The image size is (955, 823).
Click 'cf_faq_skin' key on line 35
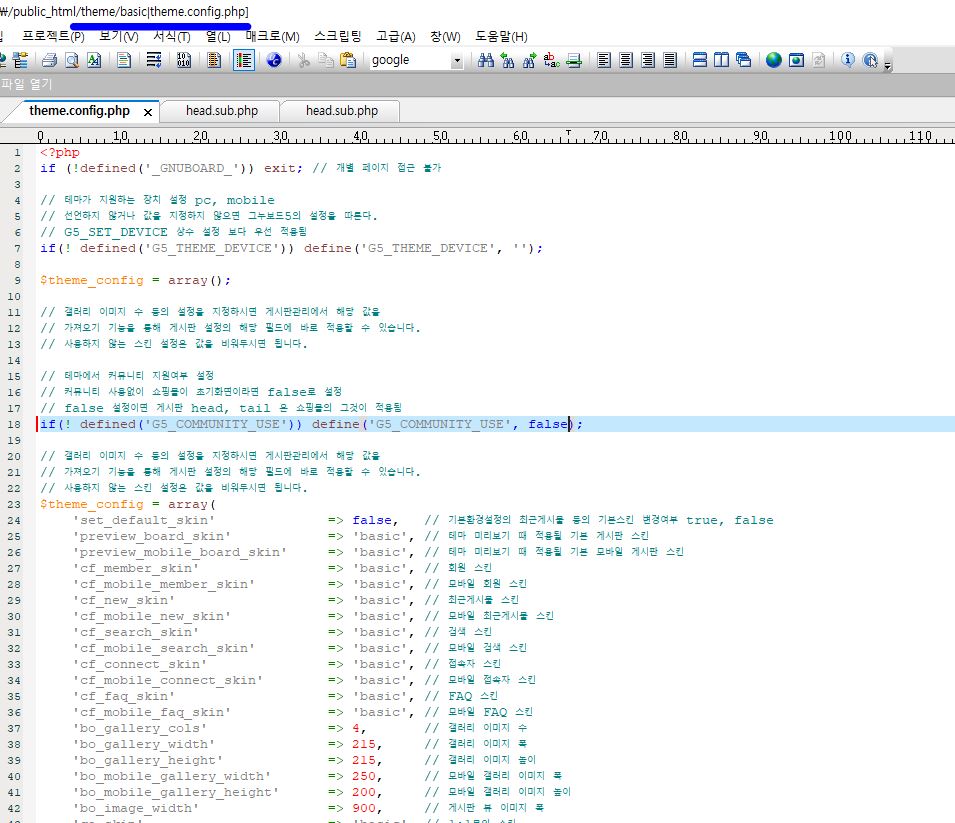pyautogui.click(x=124, y=696)
